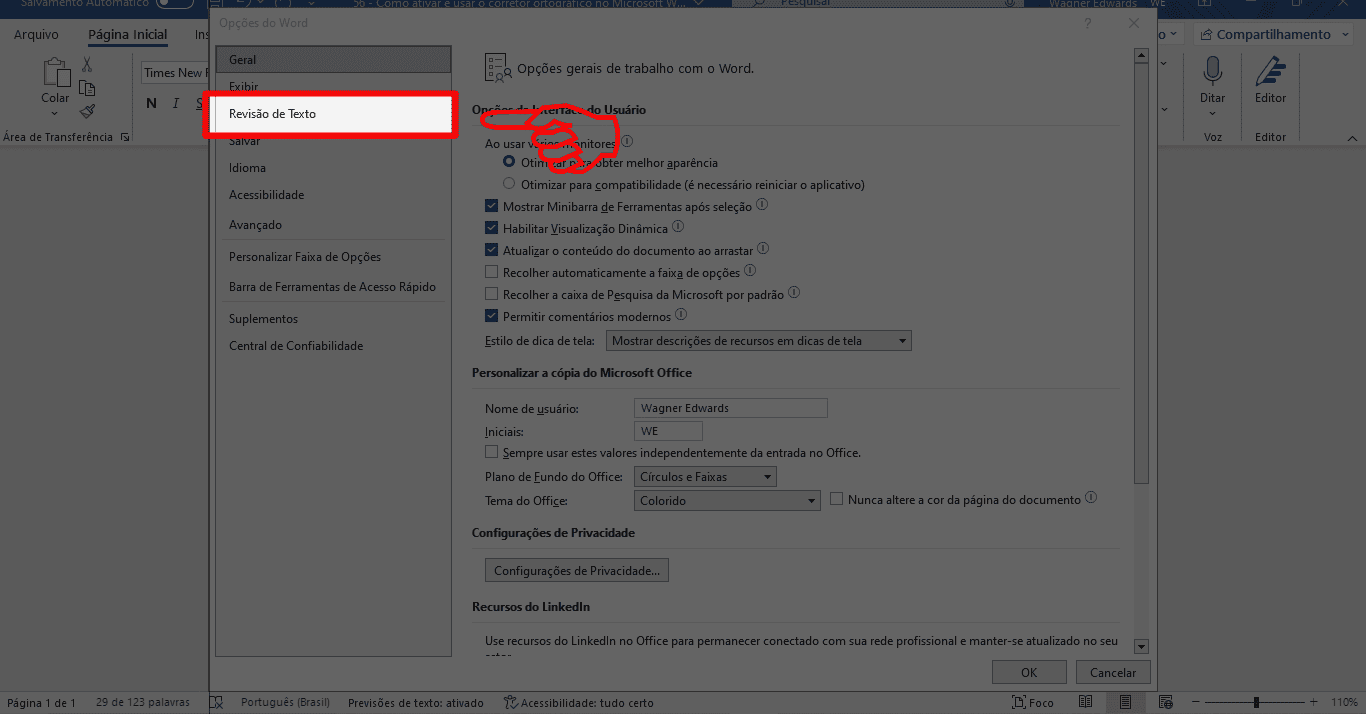
Task: Expand Área de Transferência dialog launcher
Action: (125, 137)
